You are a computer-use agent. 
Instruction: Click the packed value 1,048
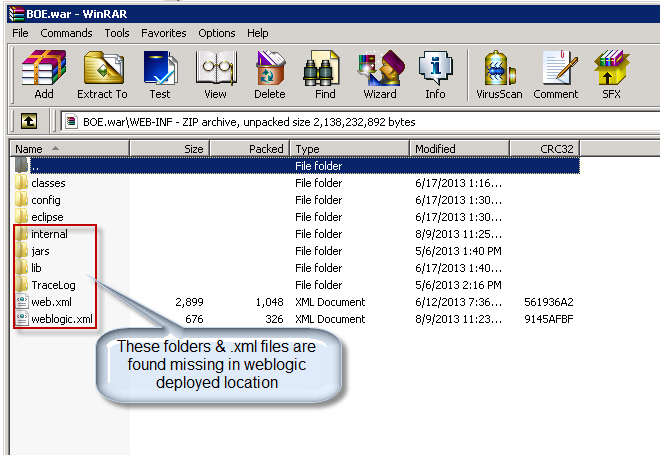[269, 302]
